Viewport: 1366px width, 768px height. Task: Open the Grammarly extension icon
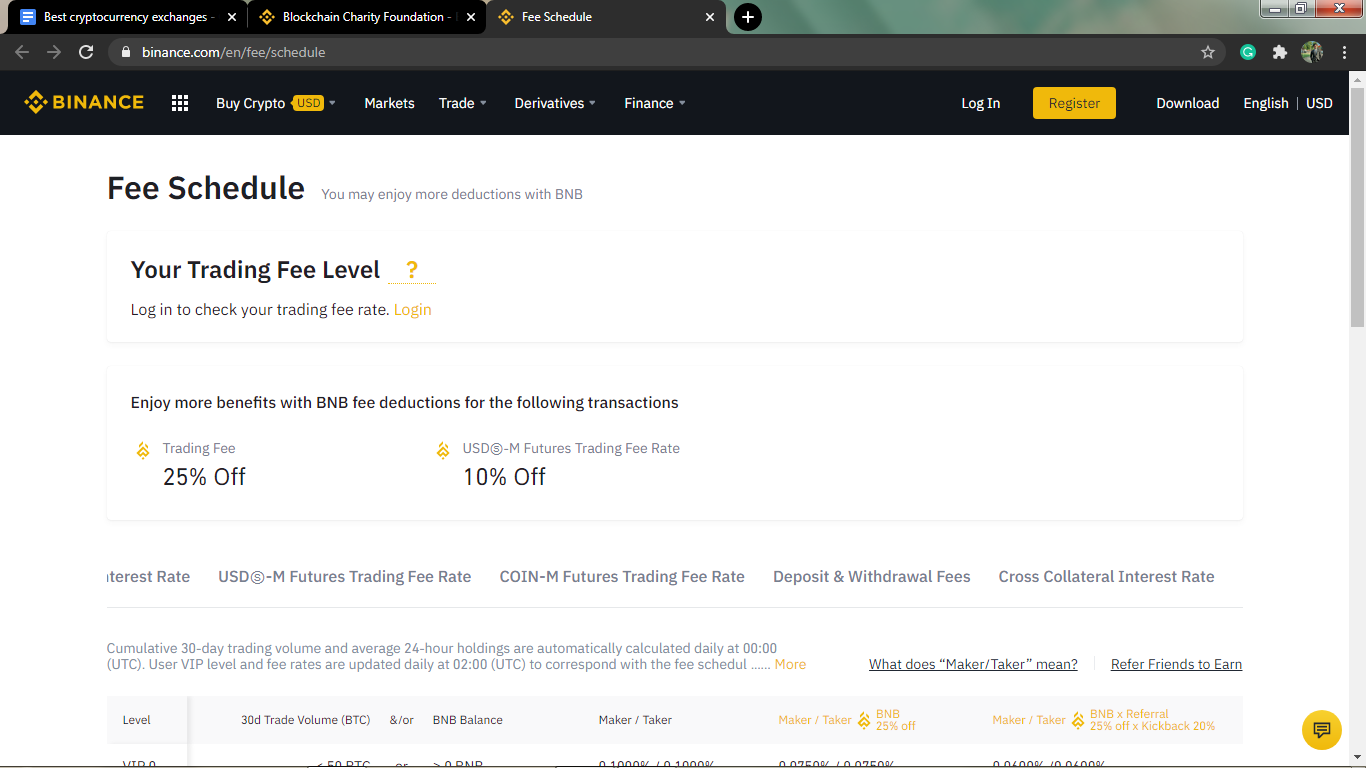1248,52
